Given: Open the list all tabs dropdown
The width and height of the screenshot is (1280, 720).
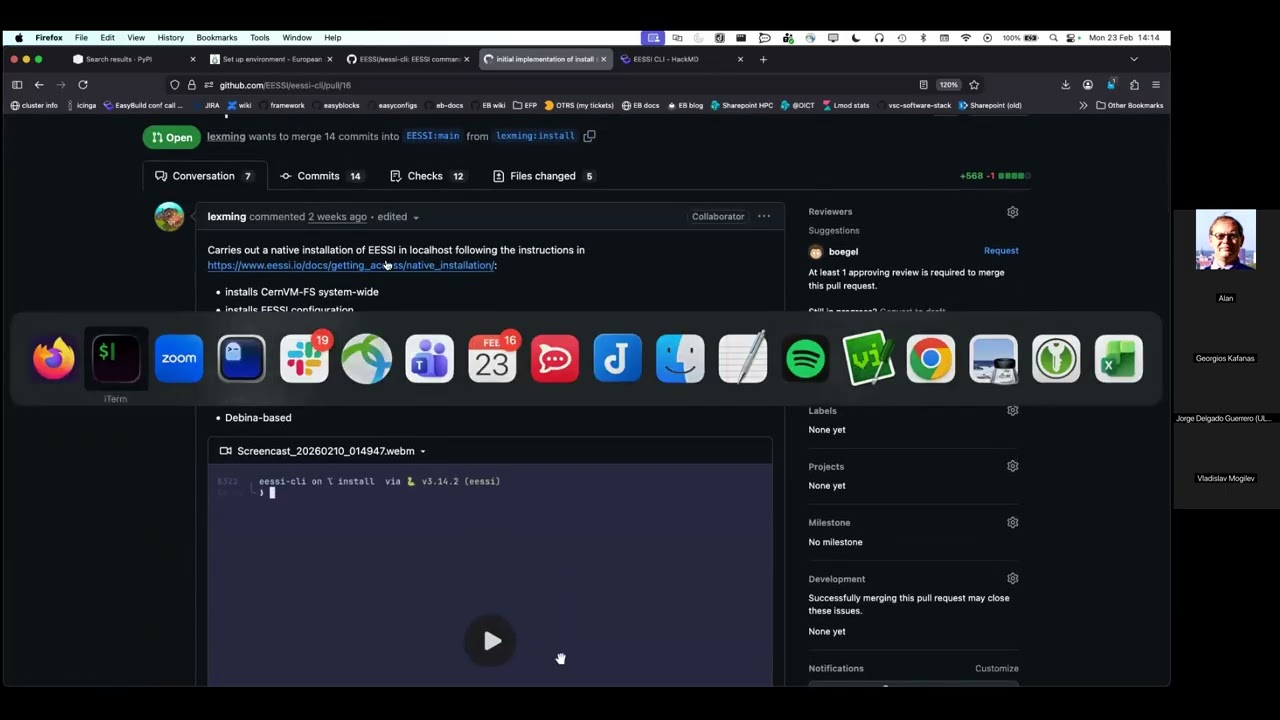Looking at the screenshot, I should (x=1134, y=59).
